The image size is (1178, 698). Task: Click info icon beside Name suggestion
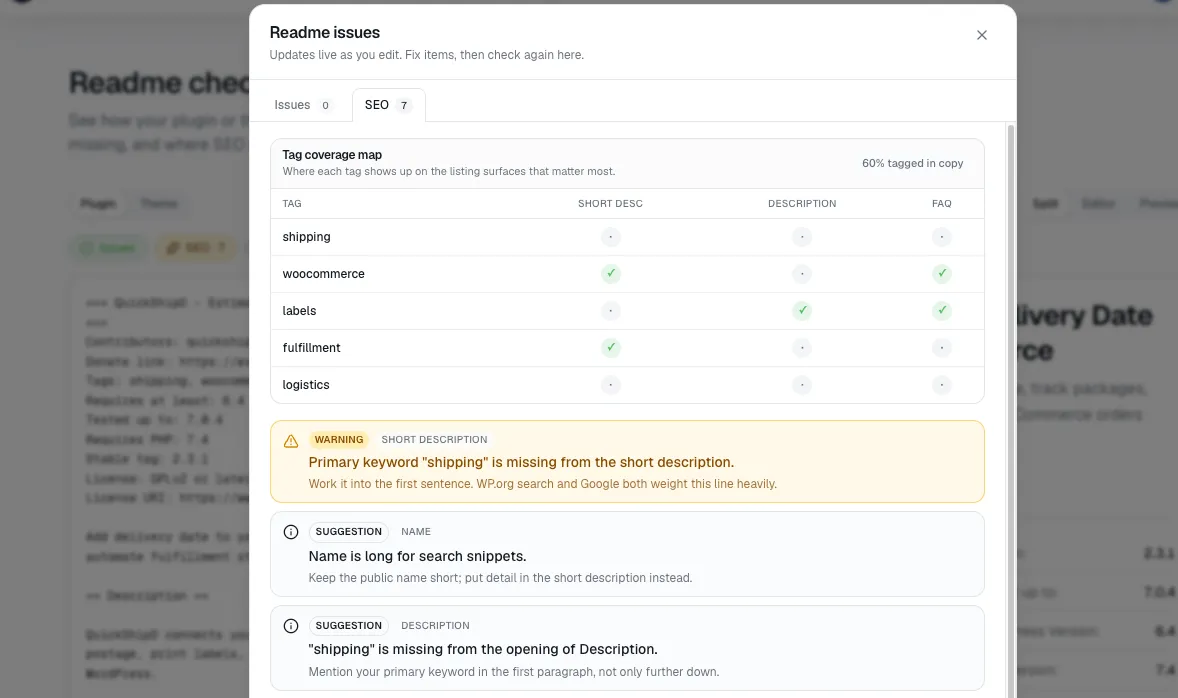(x=291, y=532)
